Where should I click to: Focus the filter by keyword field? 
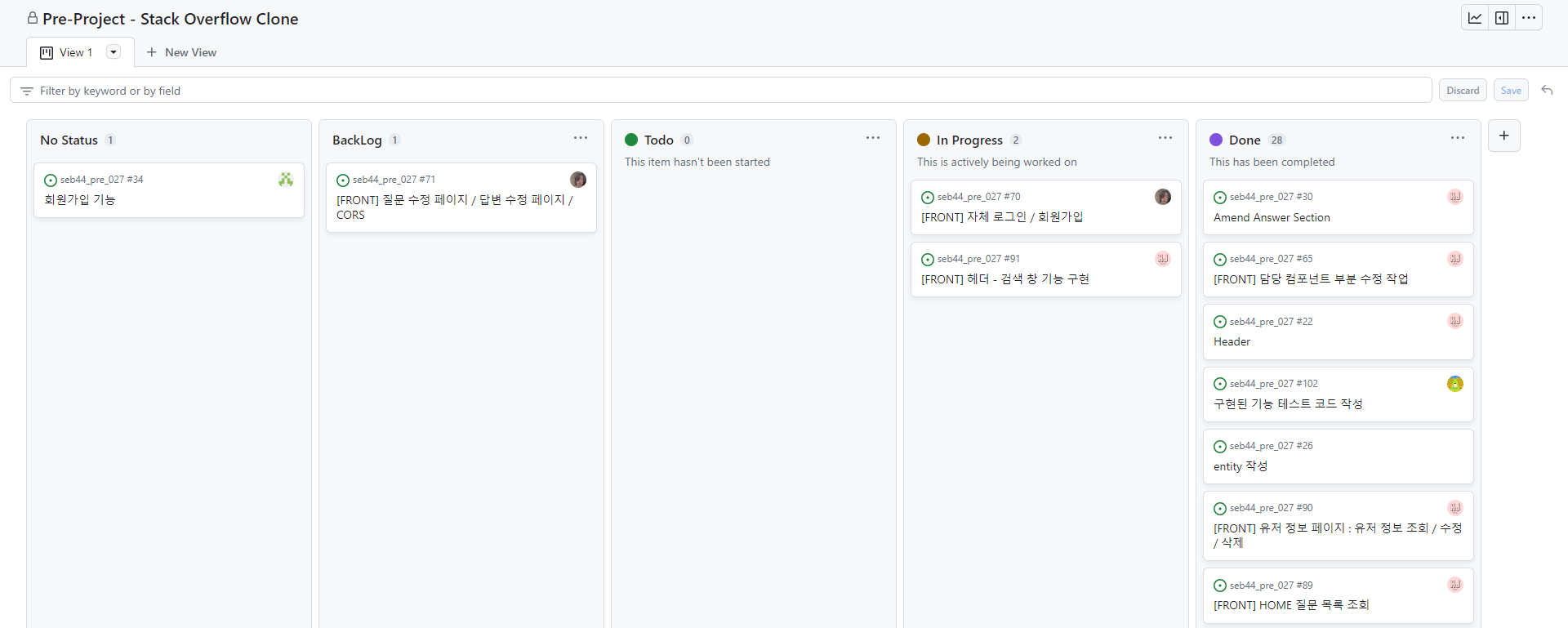pos(720,91)
